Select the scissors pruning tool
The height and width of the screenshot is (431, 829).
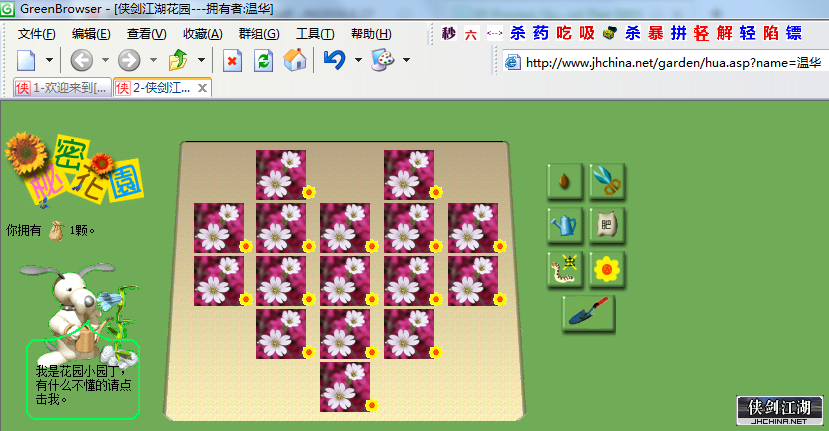[x=607, y=181]
